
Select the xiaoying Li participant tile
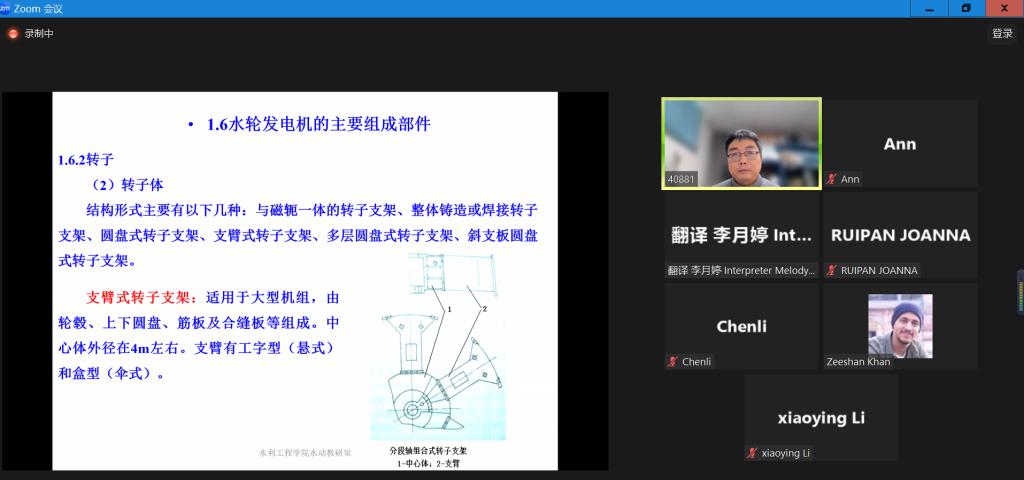click(820, 417)
